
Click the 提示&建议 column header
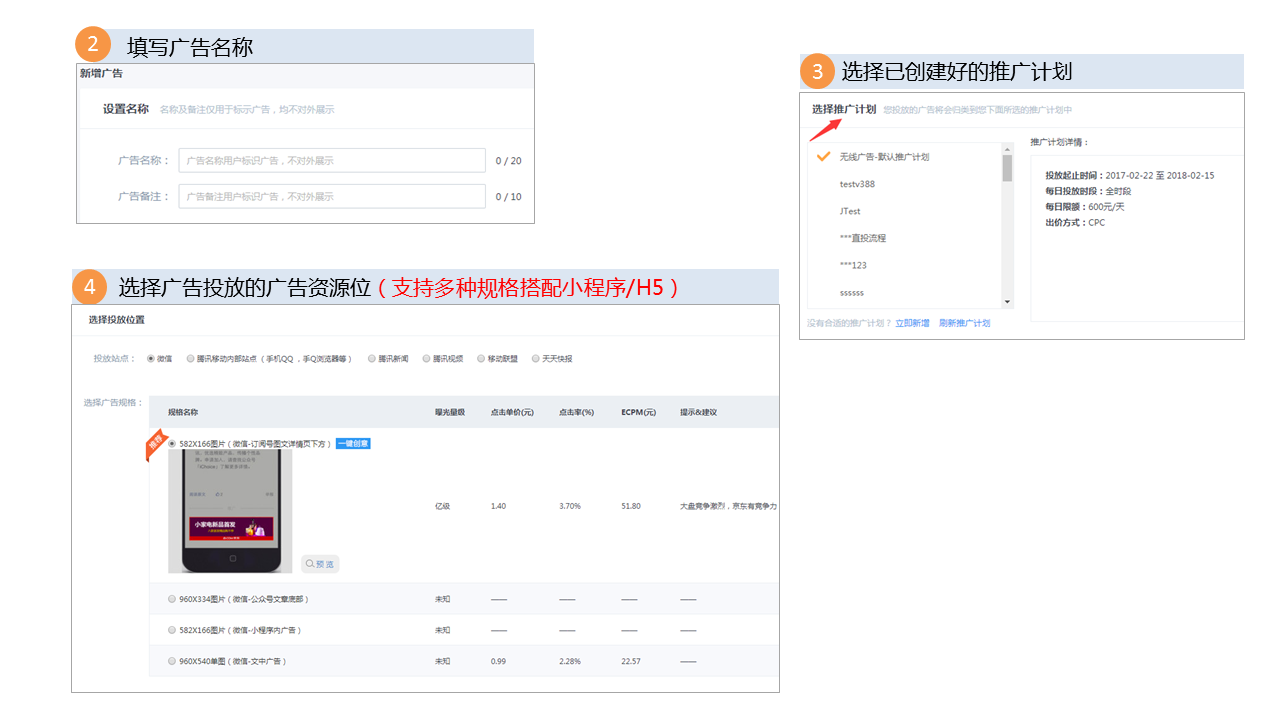[x=698, y=412]
